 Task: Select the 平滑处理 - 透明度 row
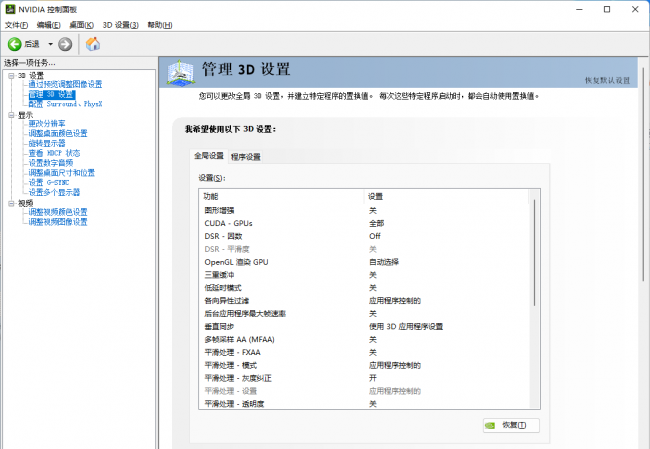coord(364,403)
